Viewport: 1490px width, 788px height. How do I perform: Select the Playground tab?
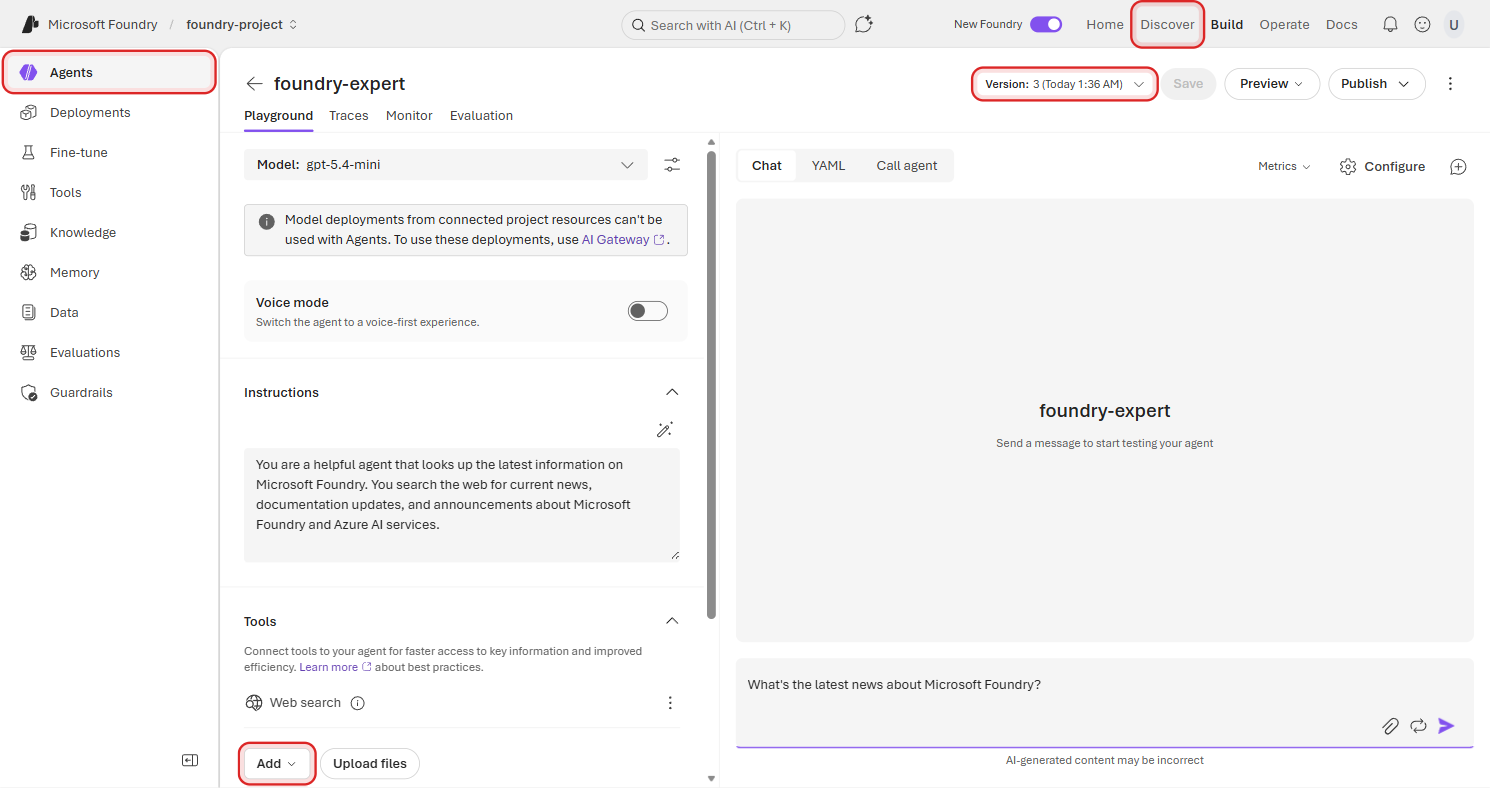point(278,116)
